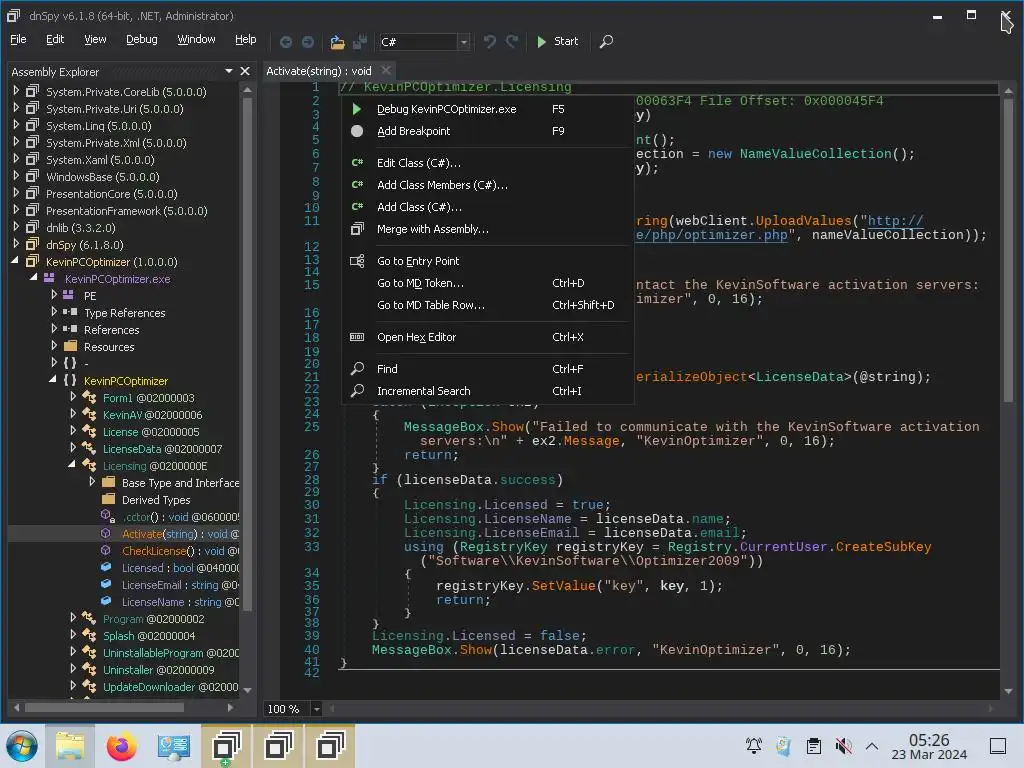
Task: Expand System.Private.CoreLib assembly node
Action: tap(16, 91)
